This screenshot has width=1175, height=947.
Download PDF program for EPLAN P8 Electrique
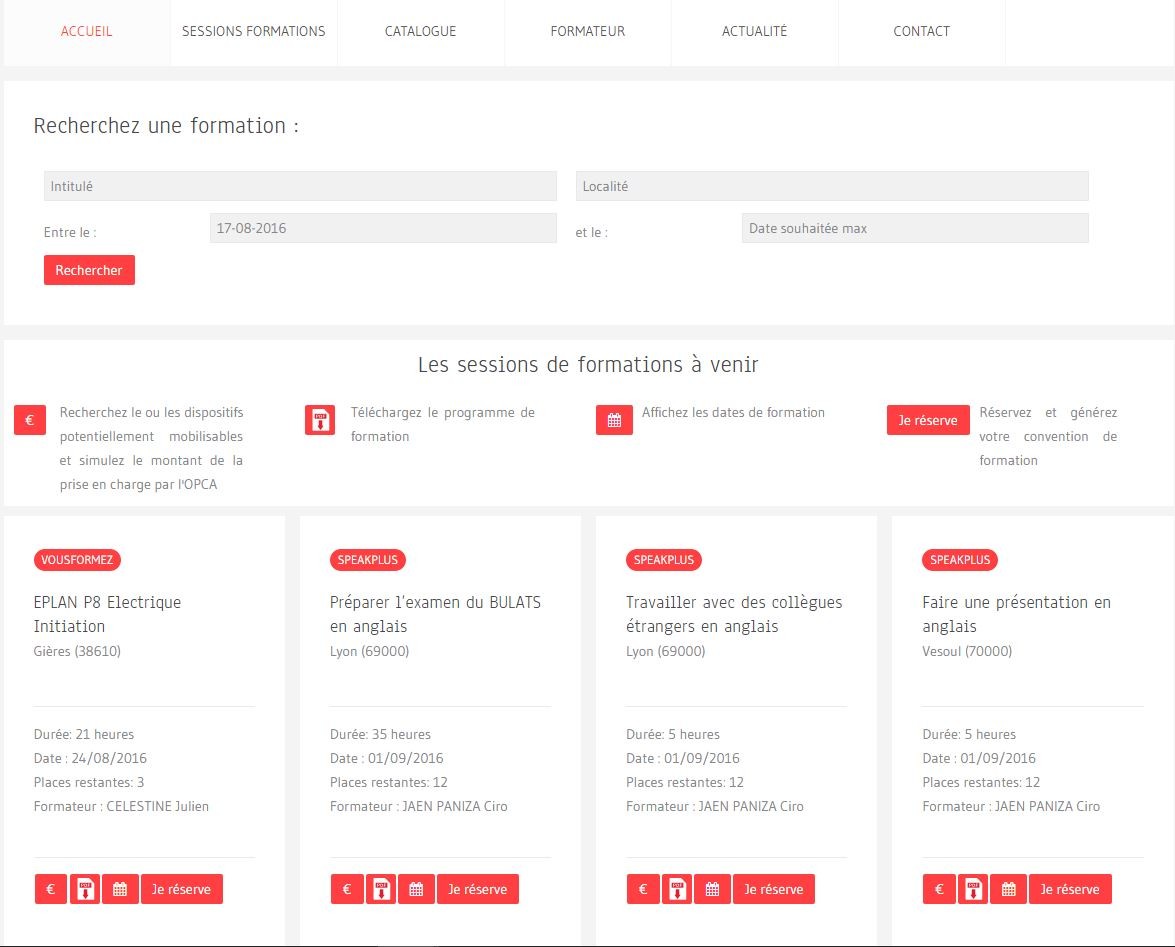click(x=85, y=889)
